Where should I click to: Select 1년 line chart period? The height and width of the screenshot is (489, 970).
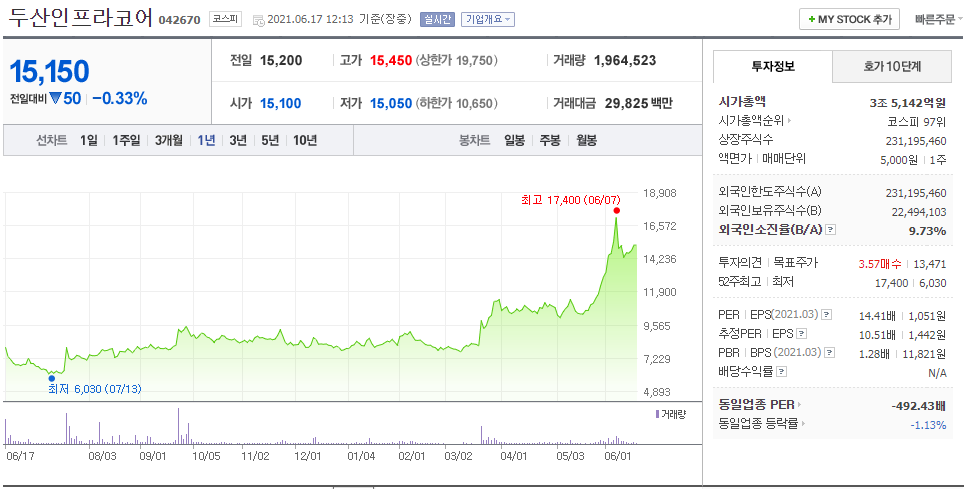(x=206, y=141)
